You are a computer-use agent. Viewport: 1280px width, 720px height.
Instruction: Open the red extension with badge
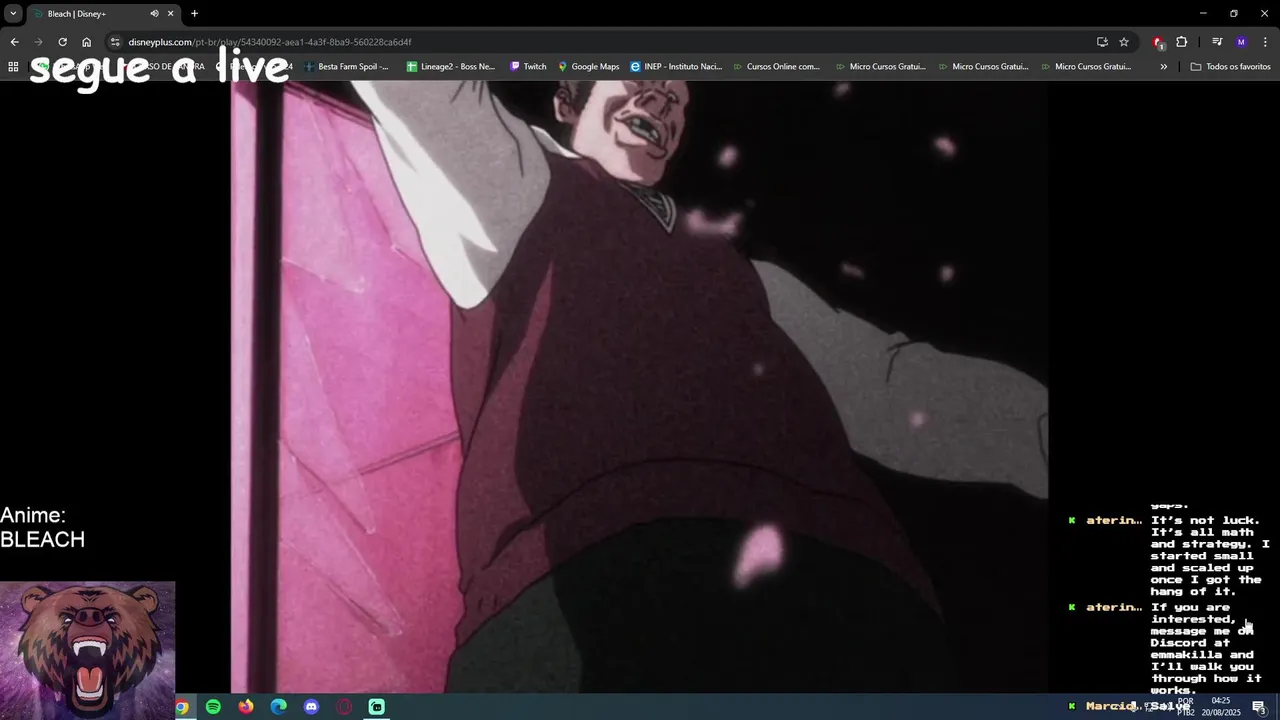pyautogui.click(x=1158, y=42)
